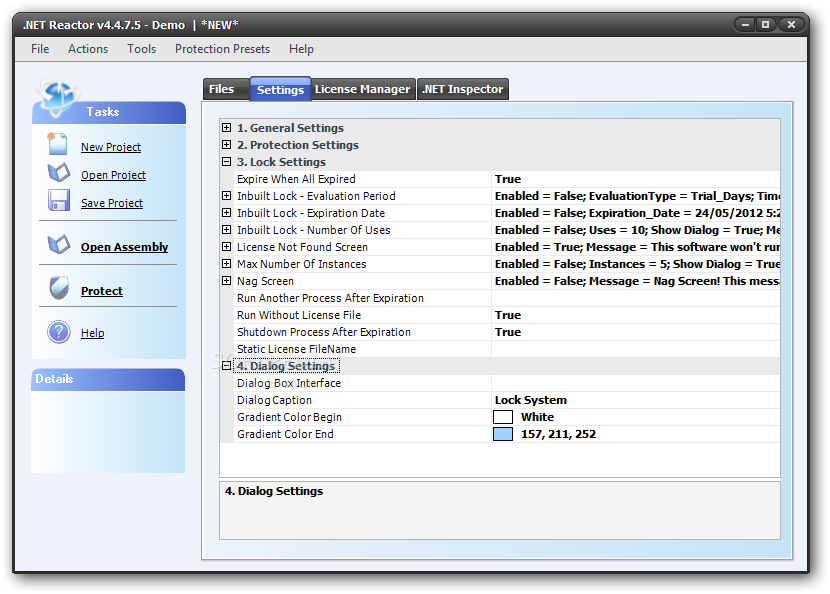Open the Tools menu
This screenshot has height=594, width=830.
click(x=141, y=49)
